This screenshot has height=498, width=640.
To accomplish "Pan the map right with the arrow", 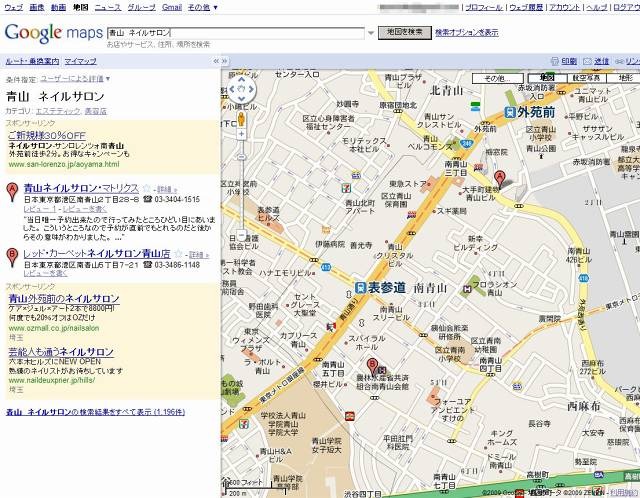I will pyautogui.click(x=251, y=89).
